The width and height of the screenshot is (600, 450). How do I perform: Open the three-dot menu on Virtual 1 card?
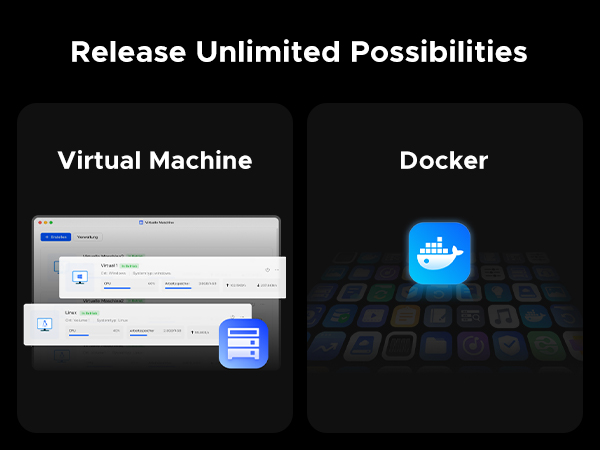tap(277, 270)
